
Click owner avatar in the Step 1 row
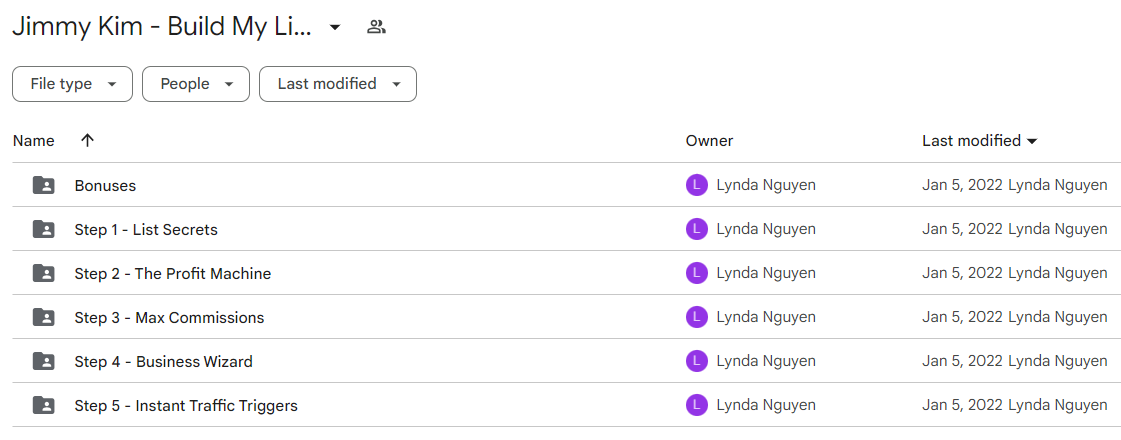click(x=696, y=230)
